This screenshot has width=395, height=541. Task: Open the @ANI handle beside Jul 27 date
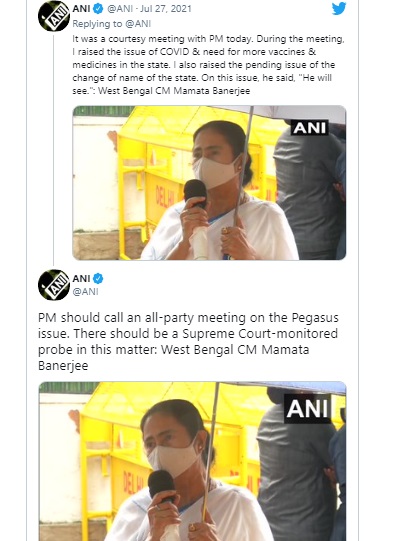coord(120,9)
